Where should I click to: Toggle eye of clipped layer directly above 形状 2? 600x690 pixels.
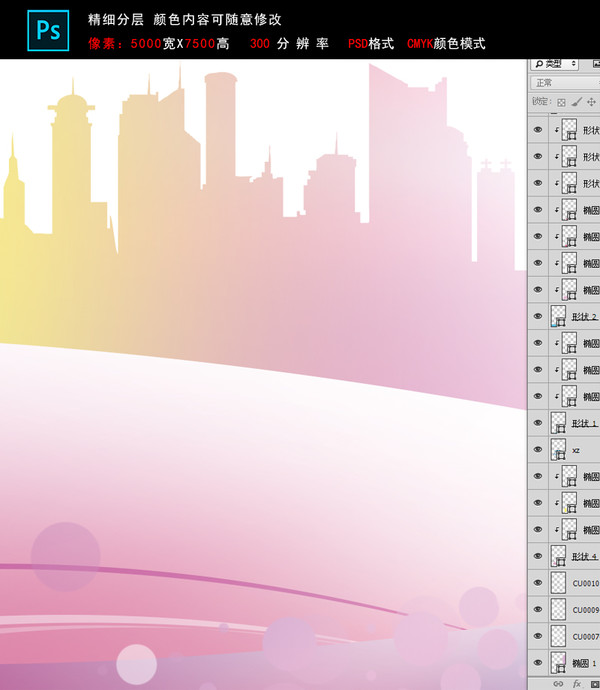click(537, 289)
